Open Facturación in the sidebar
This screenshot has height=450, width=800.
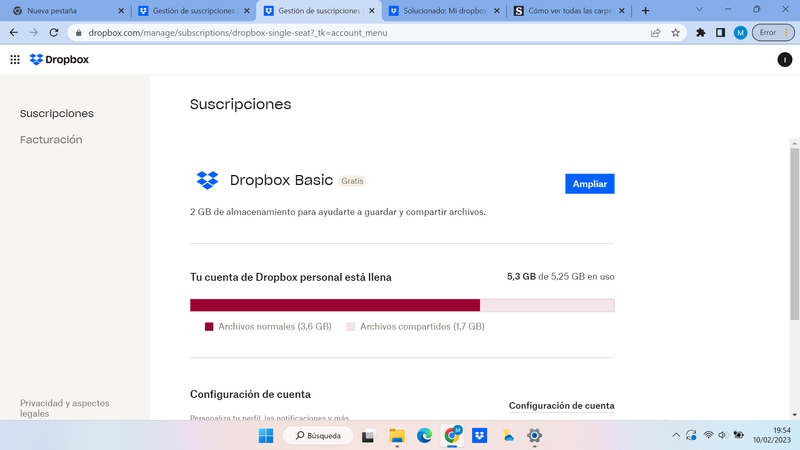pyautogui.click(x=51, y=139)
